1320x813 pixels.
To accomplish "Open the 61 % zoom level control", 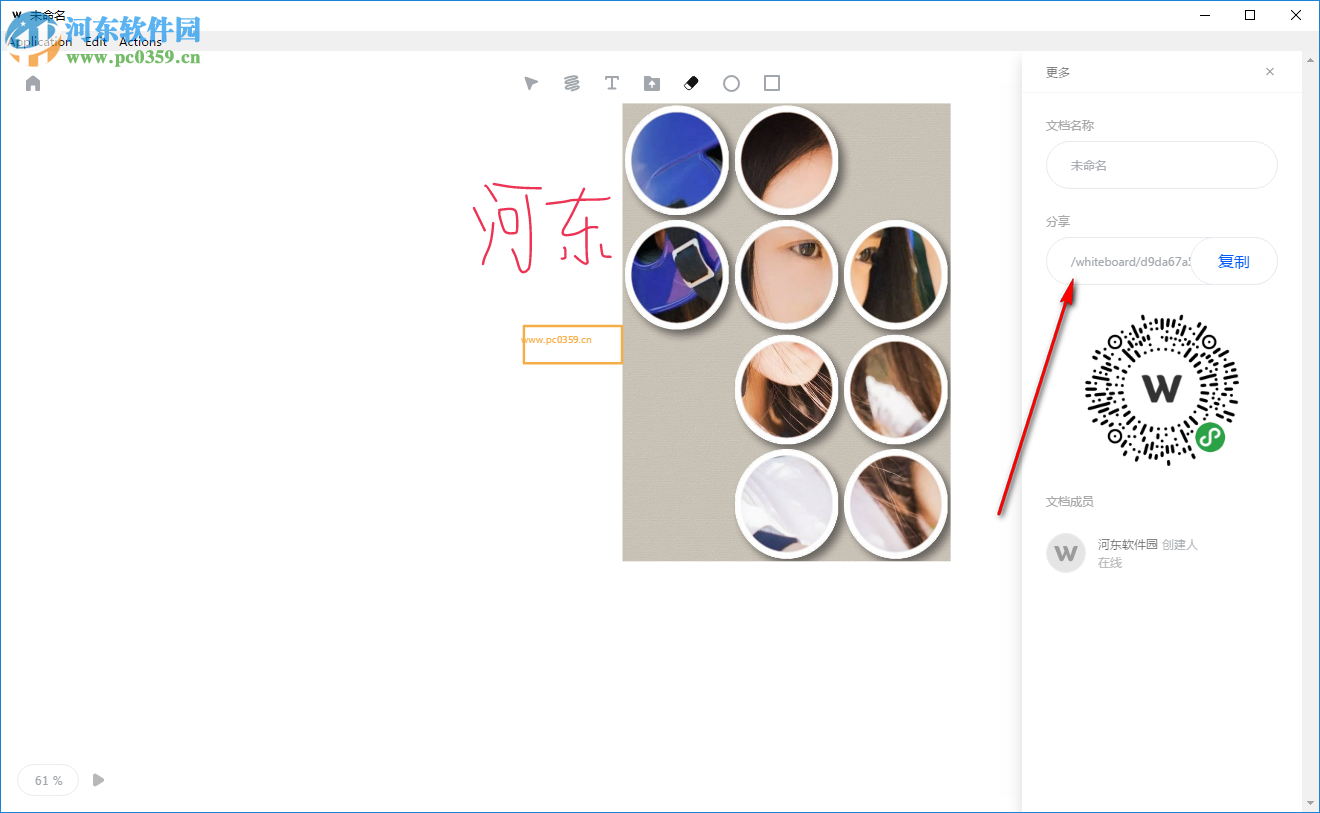I will point(48,780).
